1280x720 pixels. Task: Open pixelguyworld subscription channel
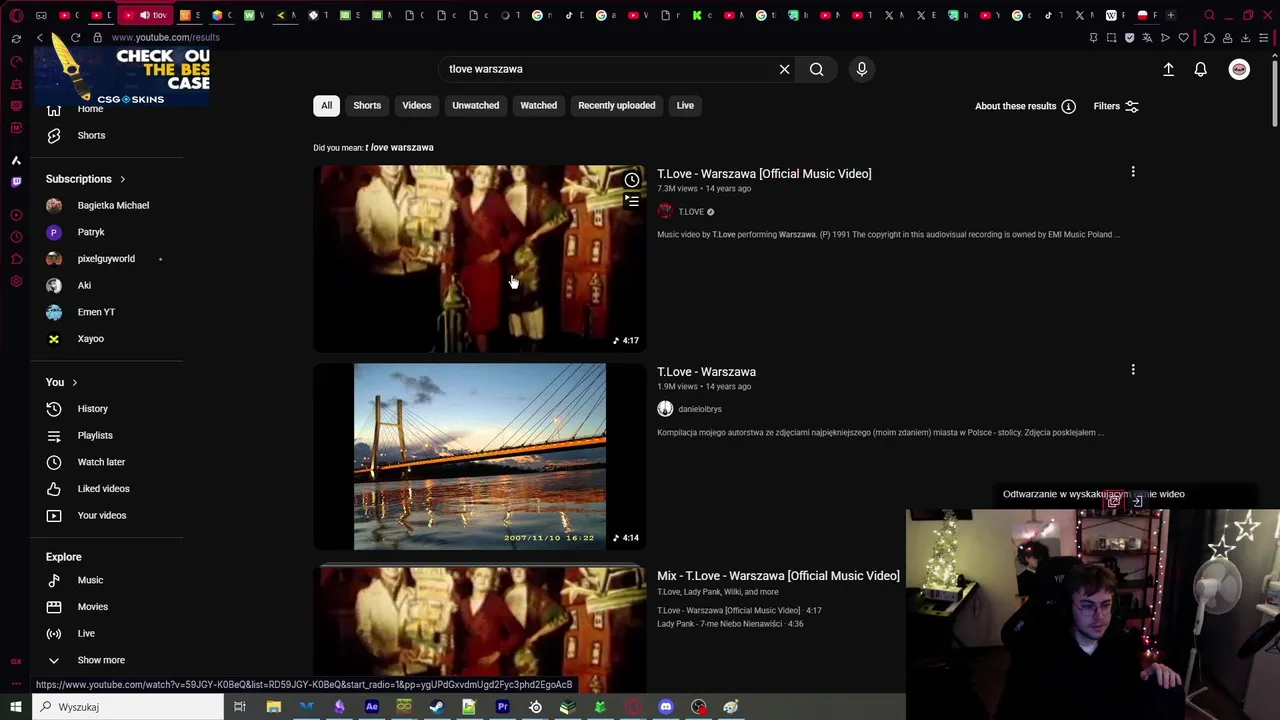click(x=106, y=259)
